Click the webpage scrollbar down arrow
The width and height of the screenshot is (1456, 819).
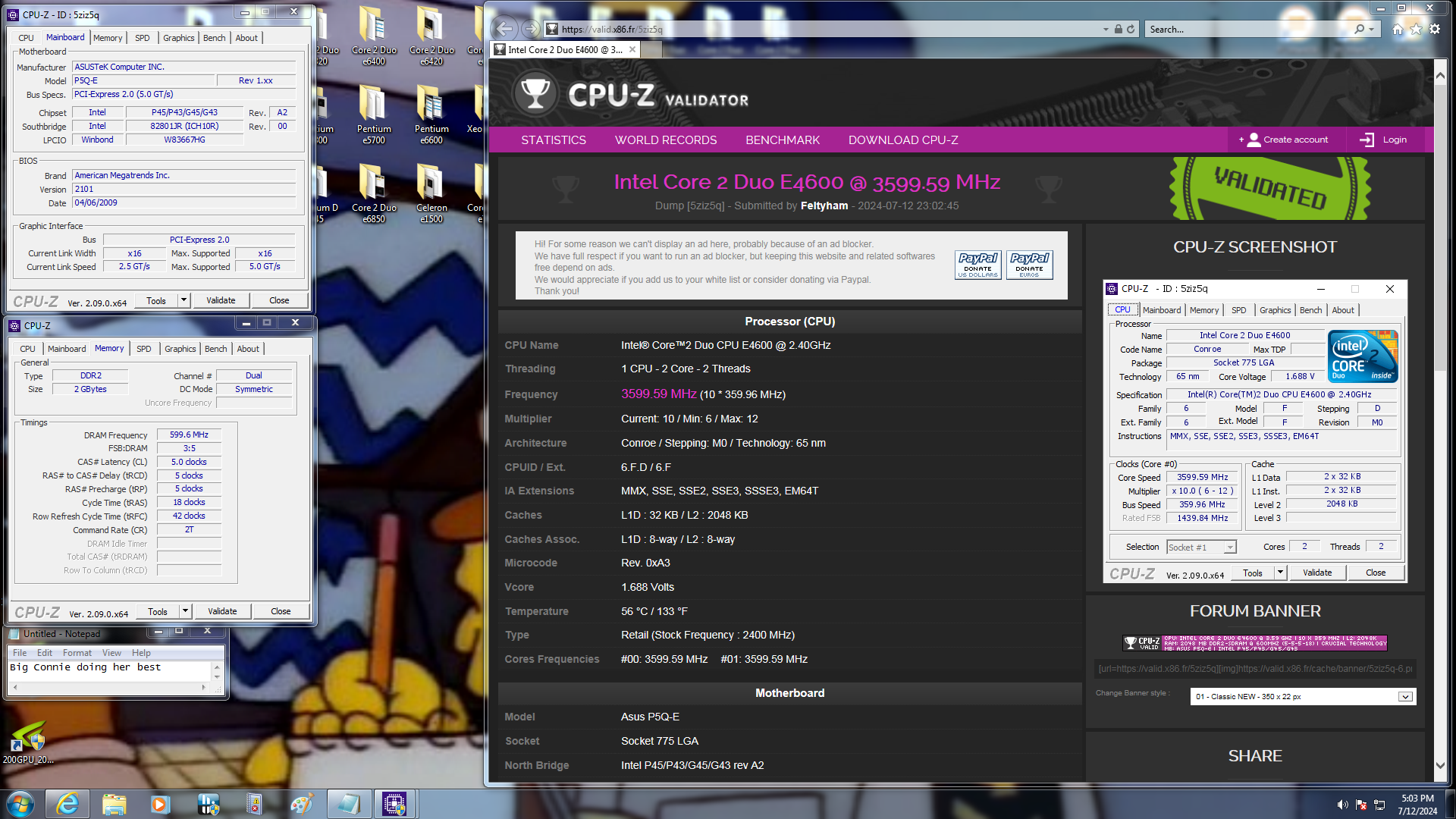(1440, 766)
